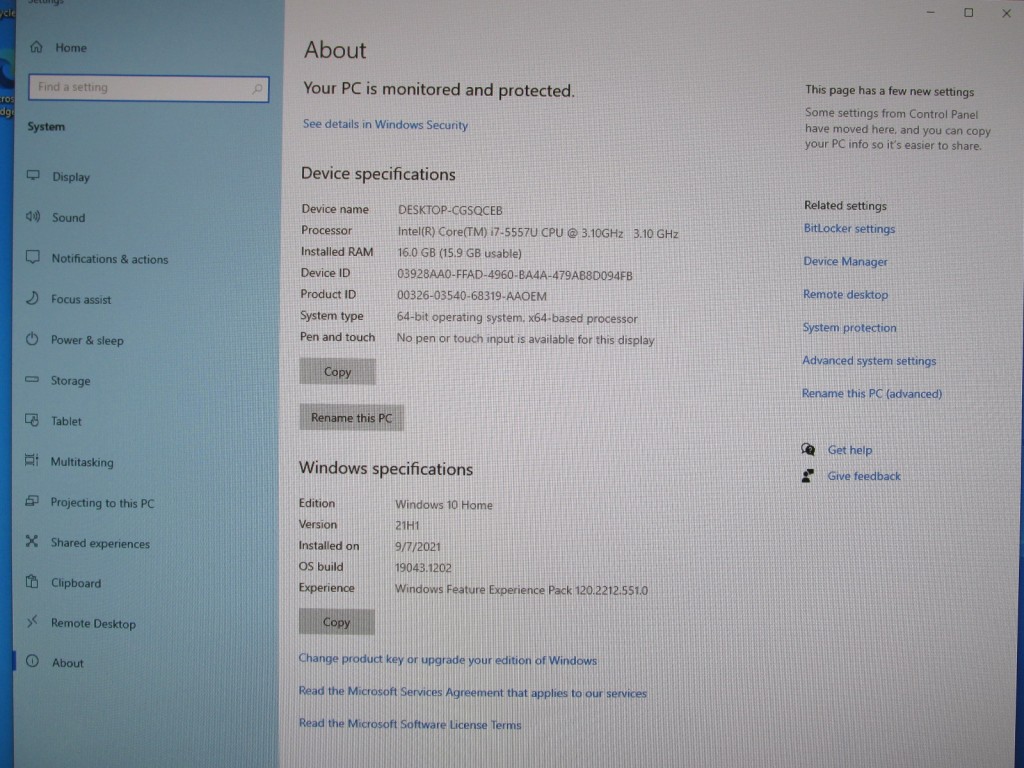Click Windows 10 Home edition value

pyautogui.click(x=443, y=504)
